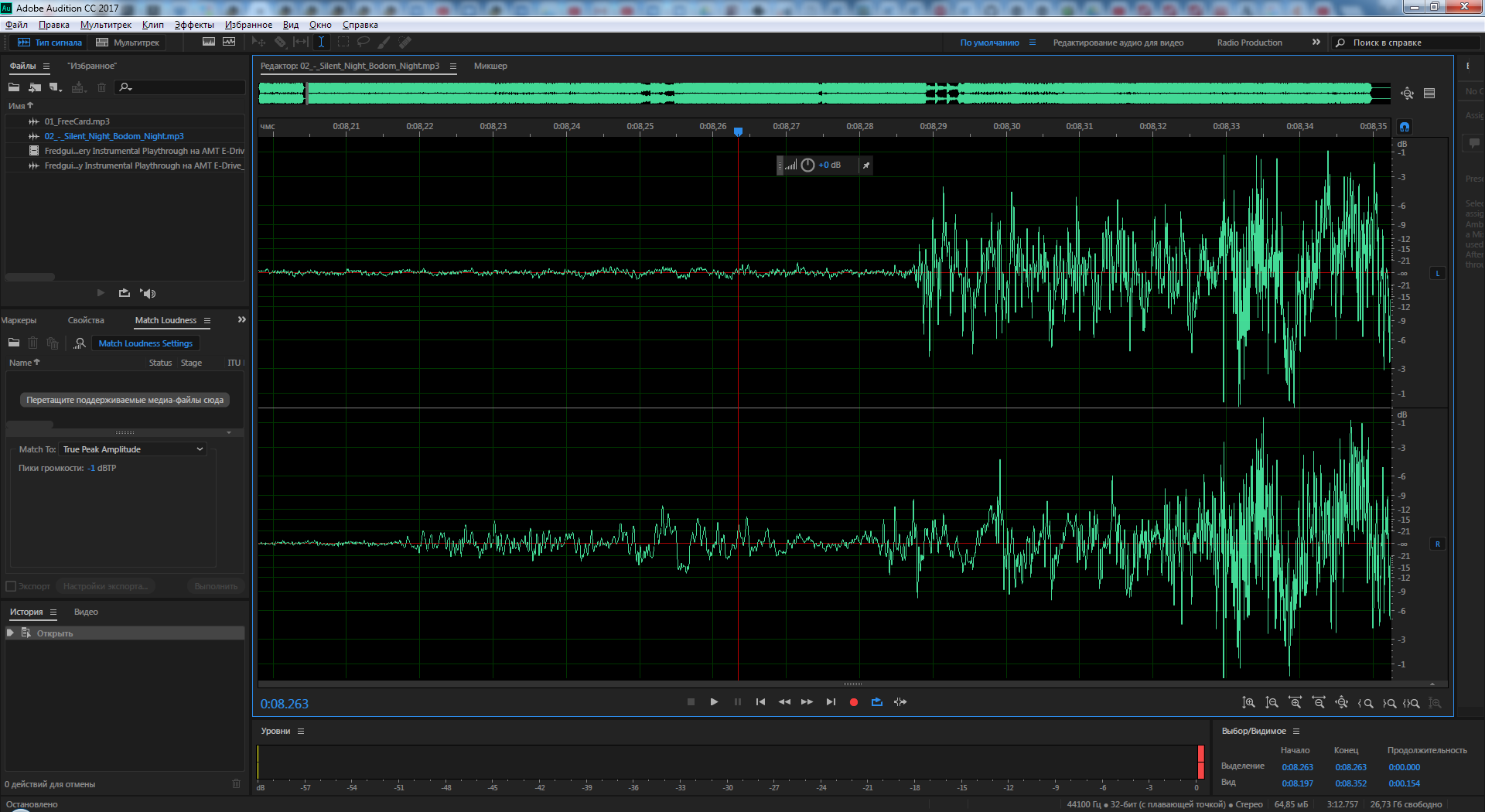This screenshot has height=812, width=1485.
Task: Click new file icon in Files panel
Action: point(55,87)
